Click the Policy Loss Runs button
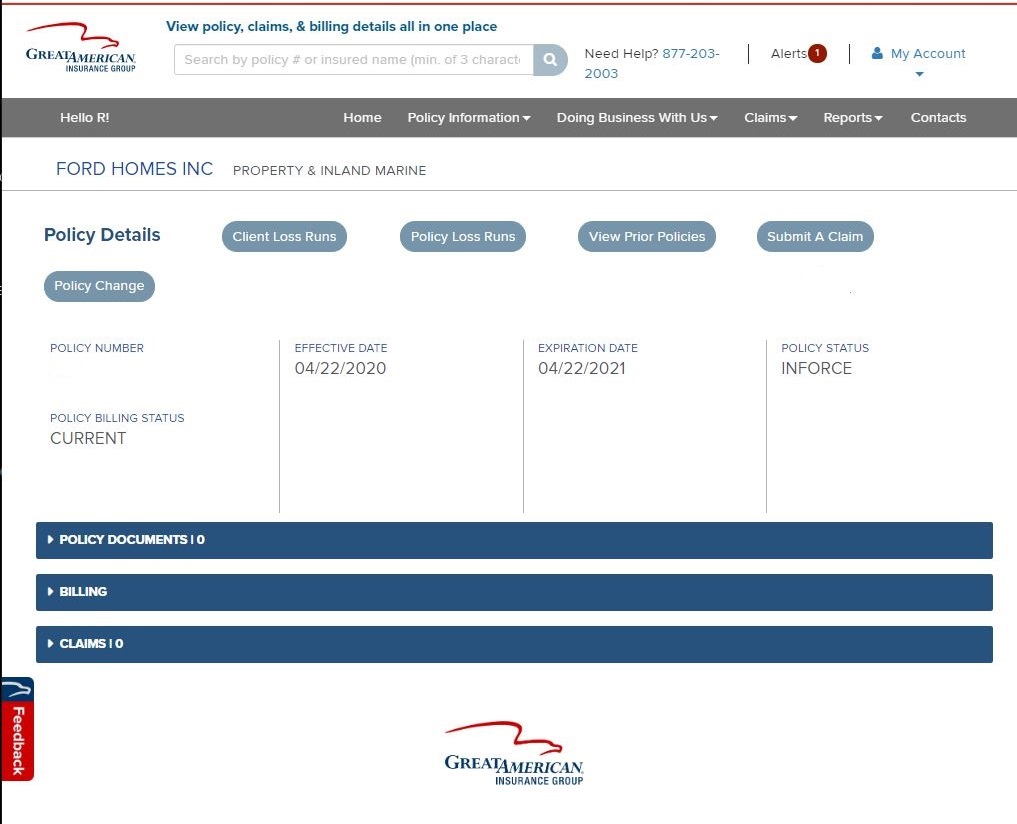Screen dimensions: 1017x824 pos(463,237)
